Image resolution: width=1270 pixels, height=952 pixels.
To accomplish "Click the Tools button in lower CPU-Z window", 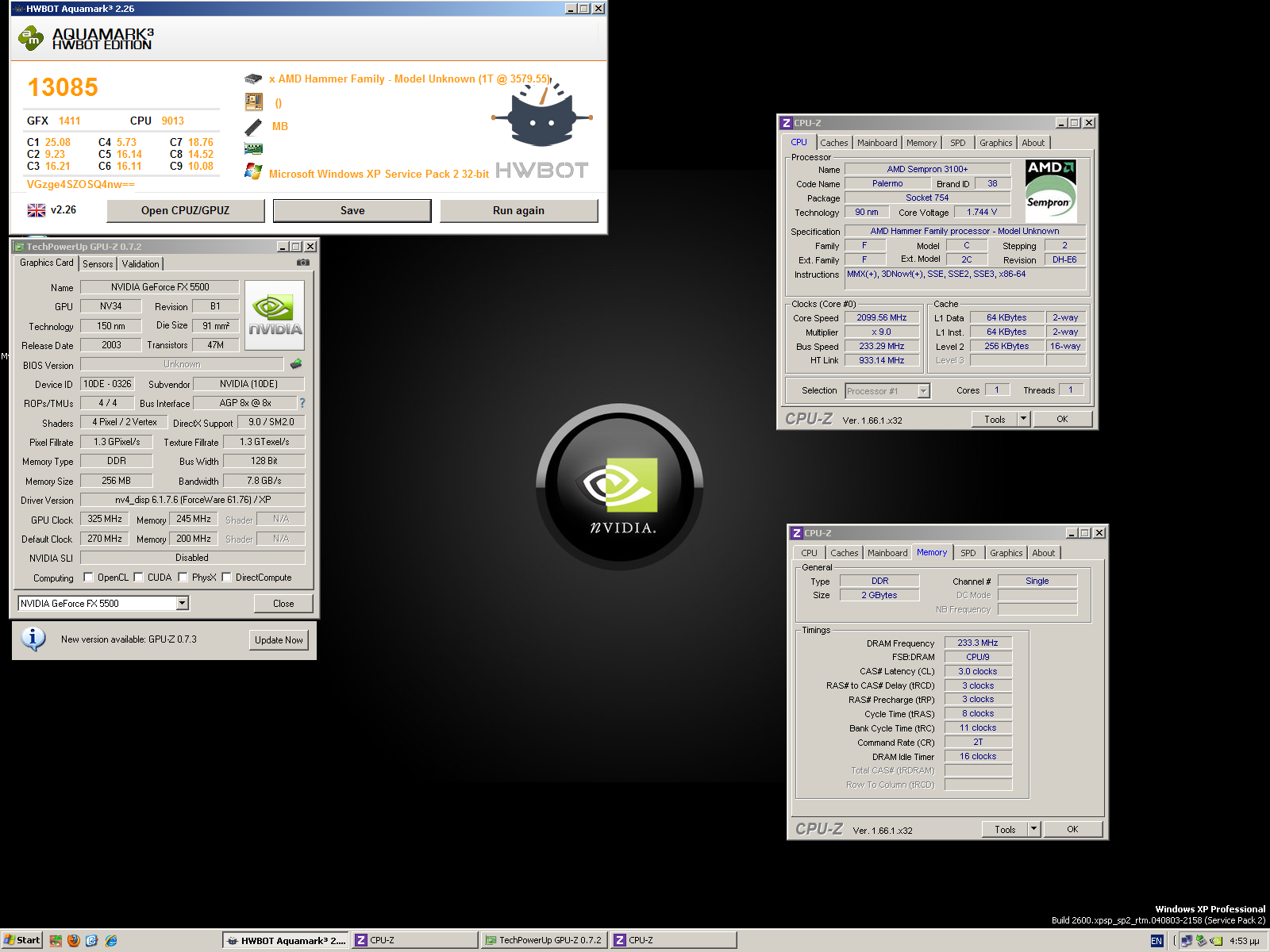I will tap(1005, 829).
